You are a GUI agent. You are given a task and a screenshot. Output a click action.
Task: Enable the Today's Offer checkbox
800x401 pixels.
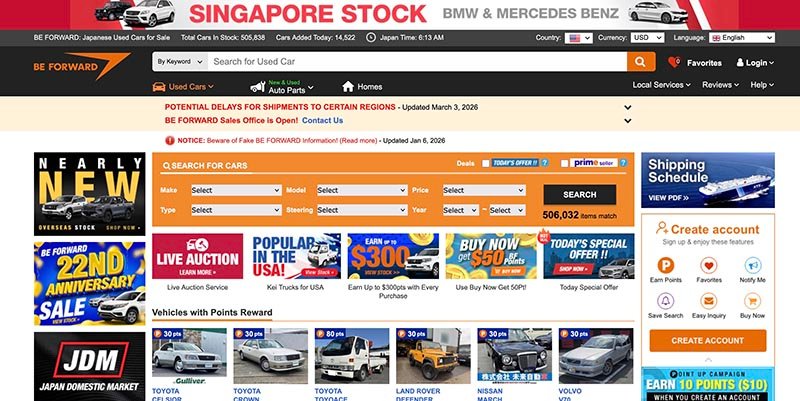pyautogui.click(x=486, y=163)
